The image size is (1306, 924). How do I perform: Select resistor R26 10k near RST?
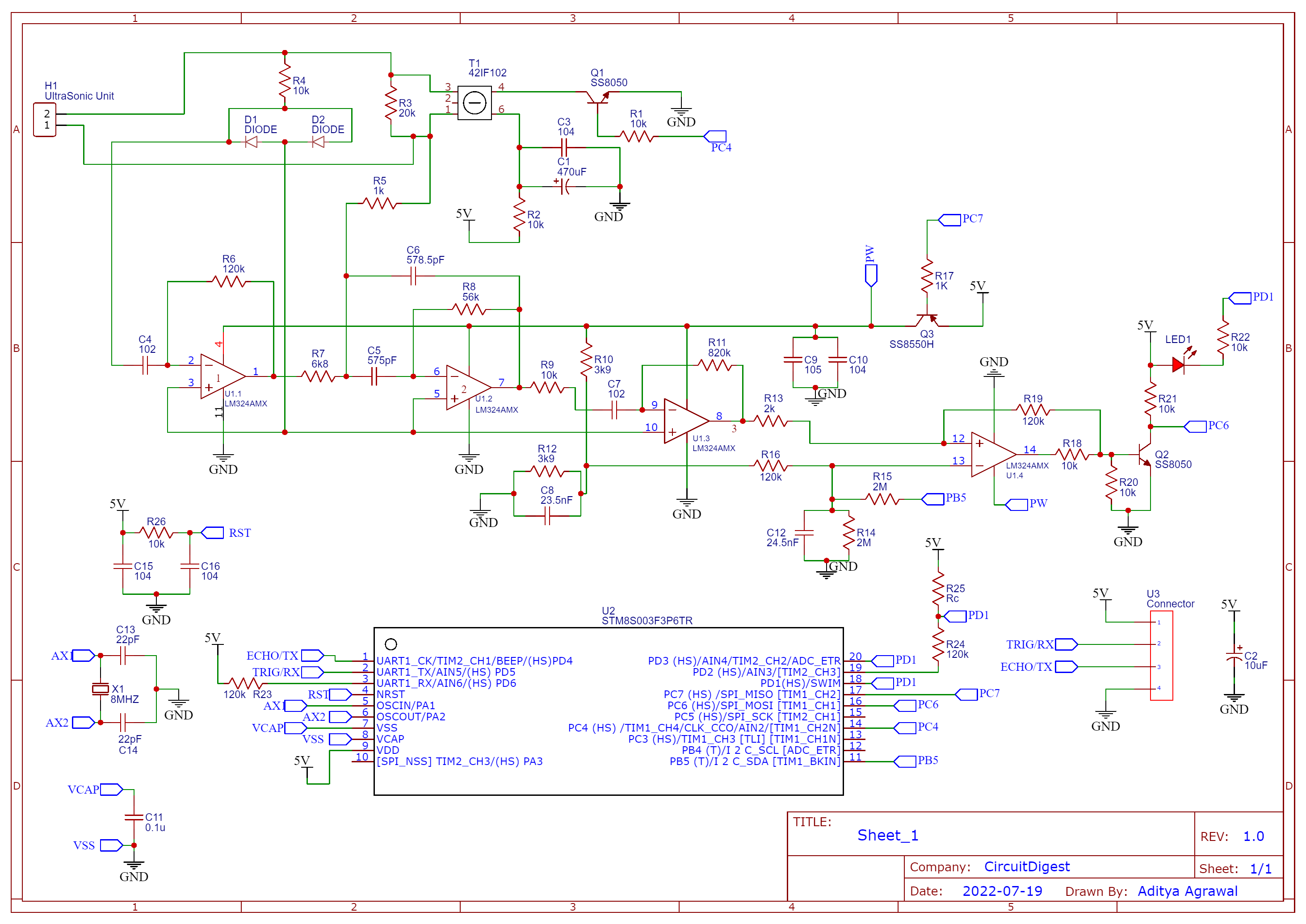pyautogui.click(x=156, y=533)
